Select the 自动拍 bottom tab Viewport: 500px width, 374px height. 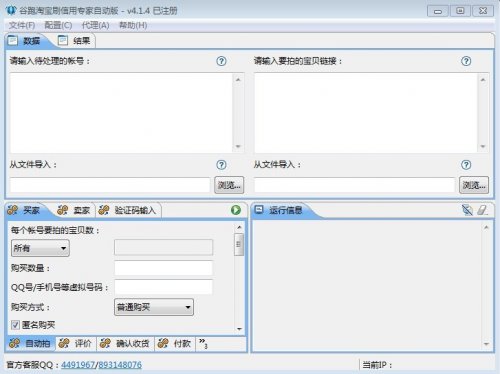coord(30,343)
